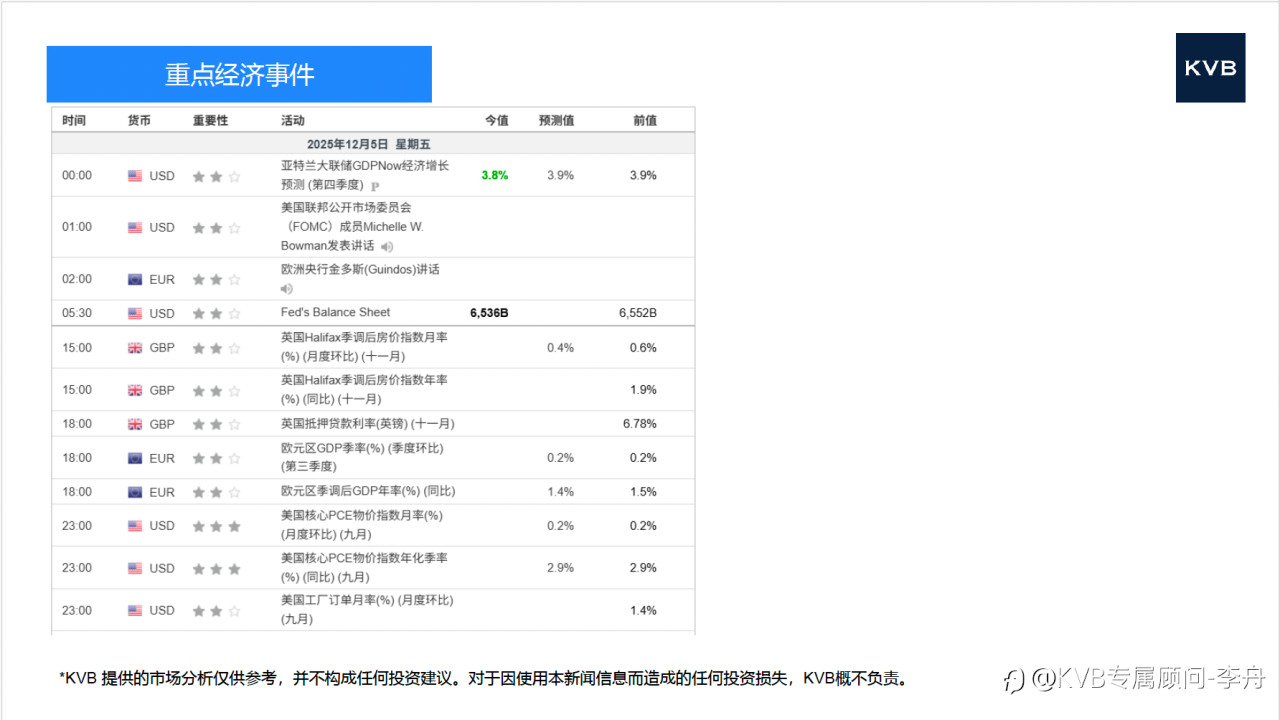This screenshot has height=720, width=1280.
Task: Click the '前值' column header
Action: [645, 120]
